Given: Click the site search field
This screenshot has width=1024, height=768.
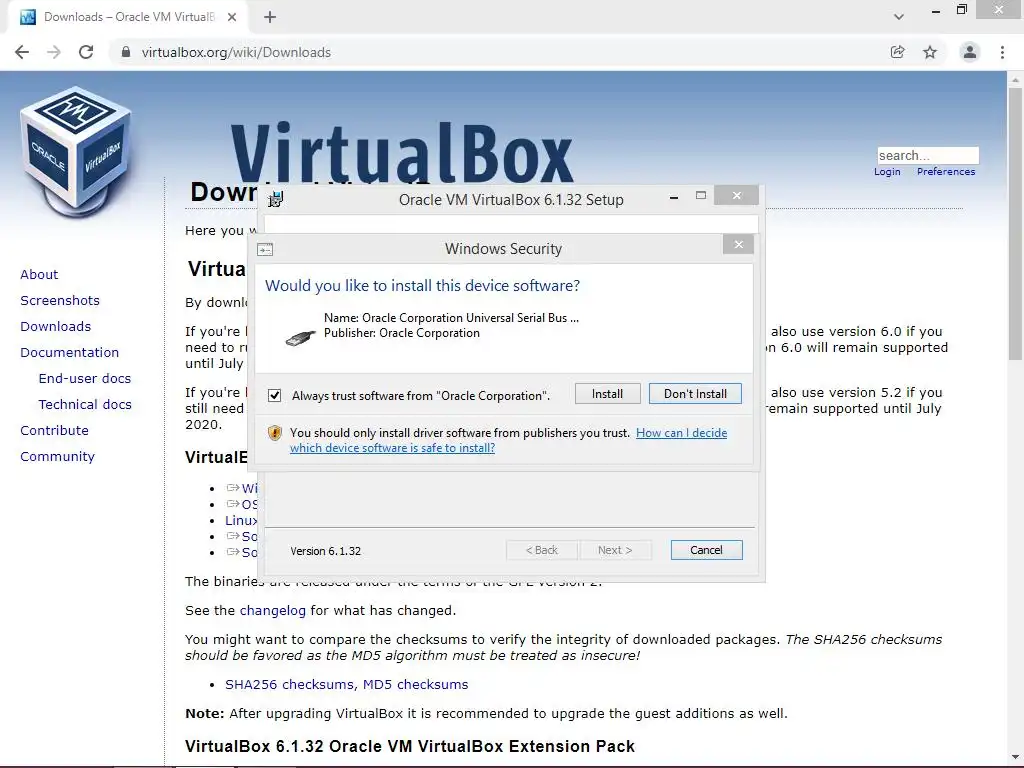Looking at the screenshot, I should point(928,155).
